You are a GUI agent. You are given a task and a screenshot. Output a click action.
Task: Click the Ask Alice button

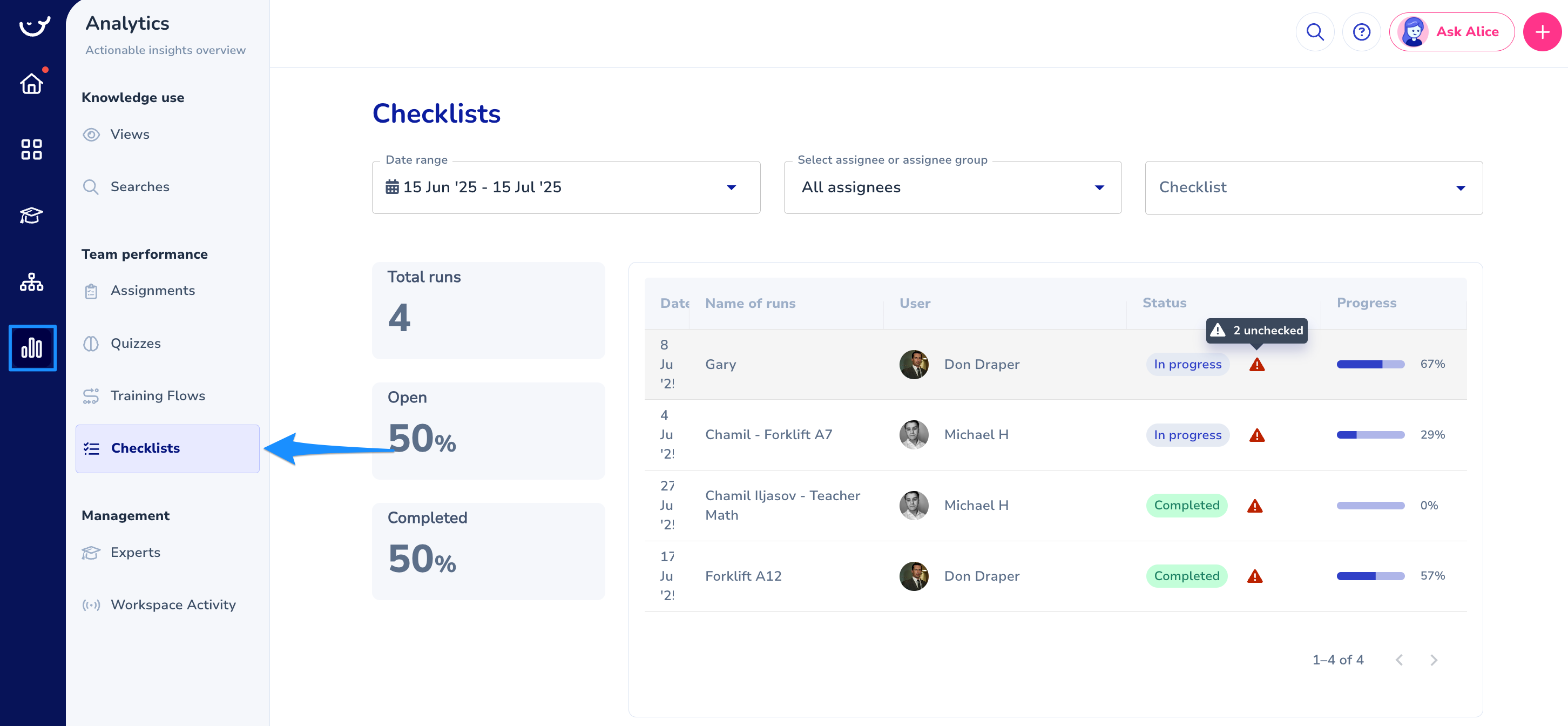pyautogui.click(x=1451, y=32)
